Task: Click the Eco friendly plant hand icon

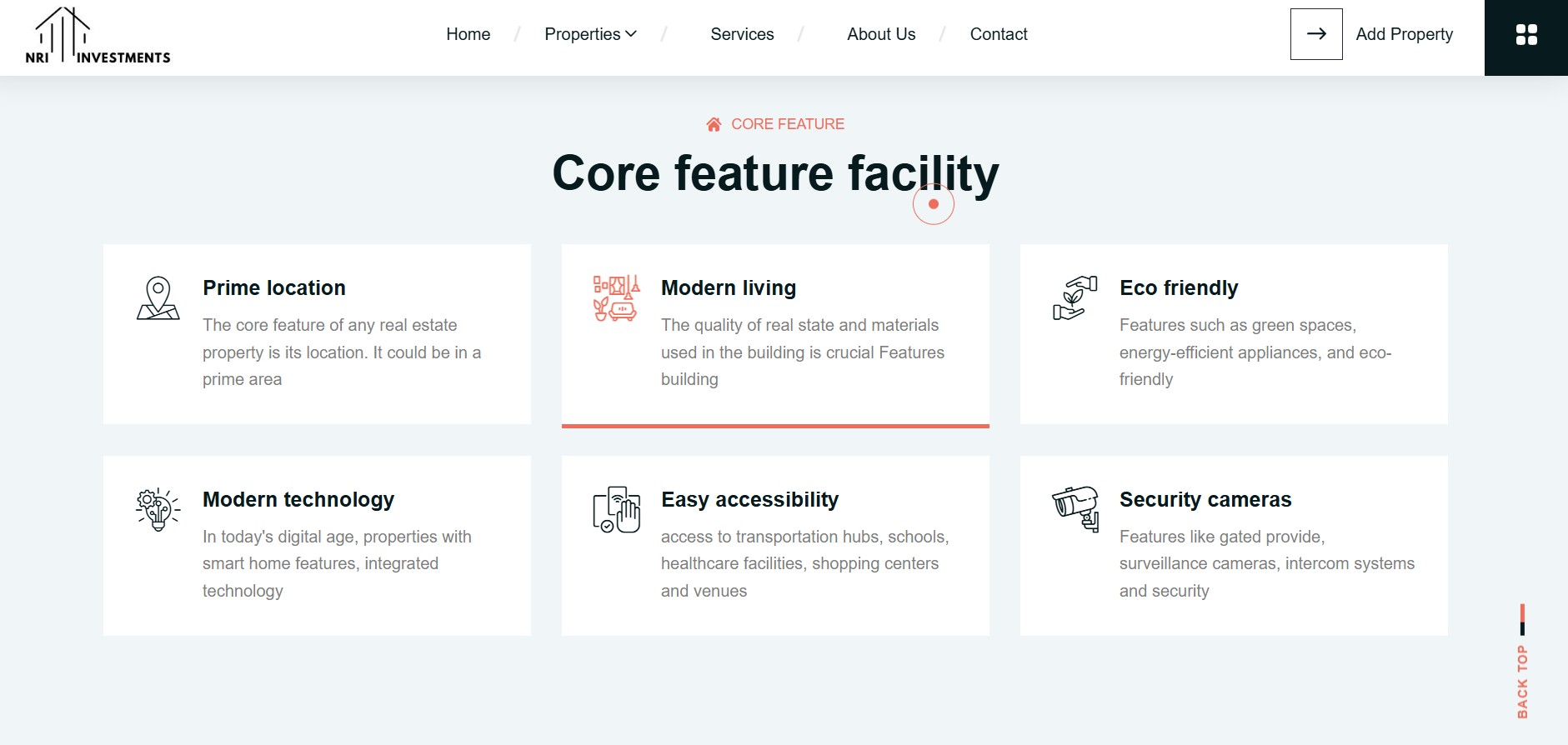Action: pyautogui.click(x=1075, y=298)
